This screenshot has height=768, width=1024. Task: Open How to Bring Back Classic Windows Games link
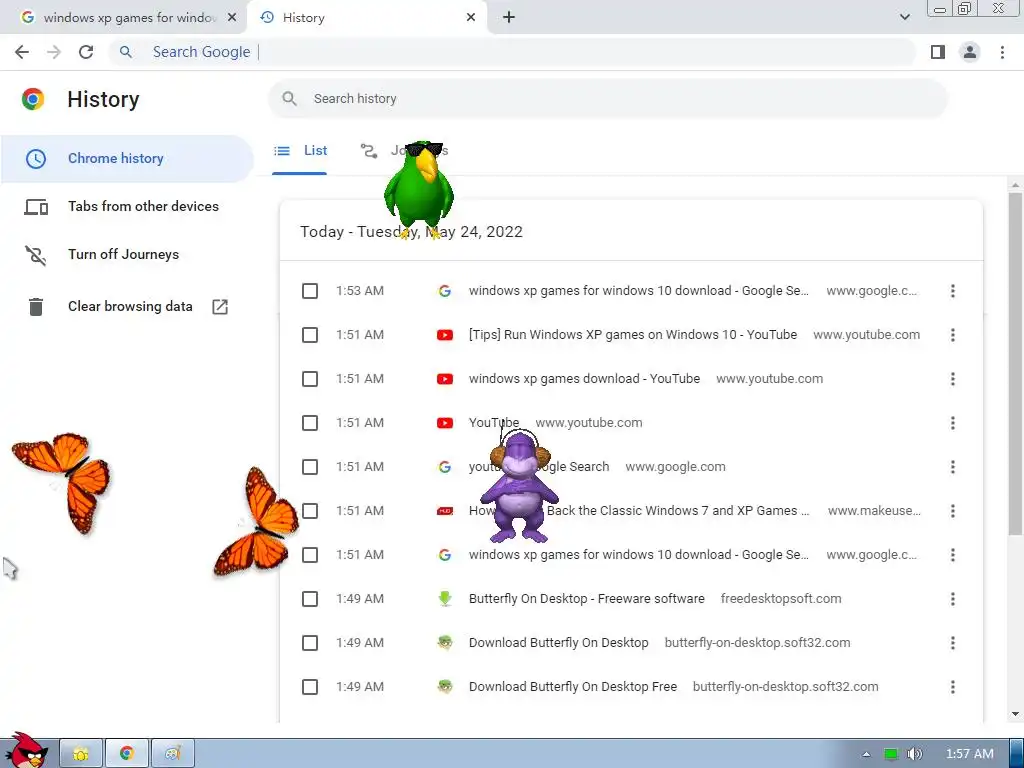[x=639, y=511]
